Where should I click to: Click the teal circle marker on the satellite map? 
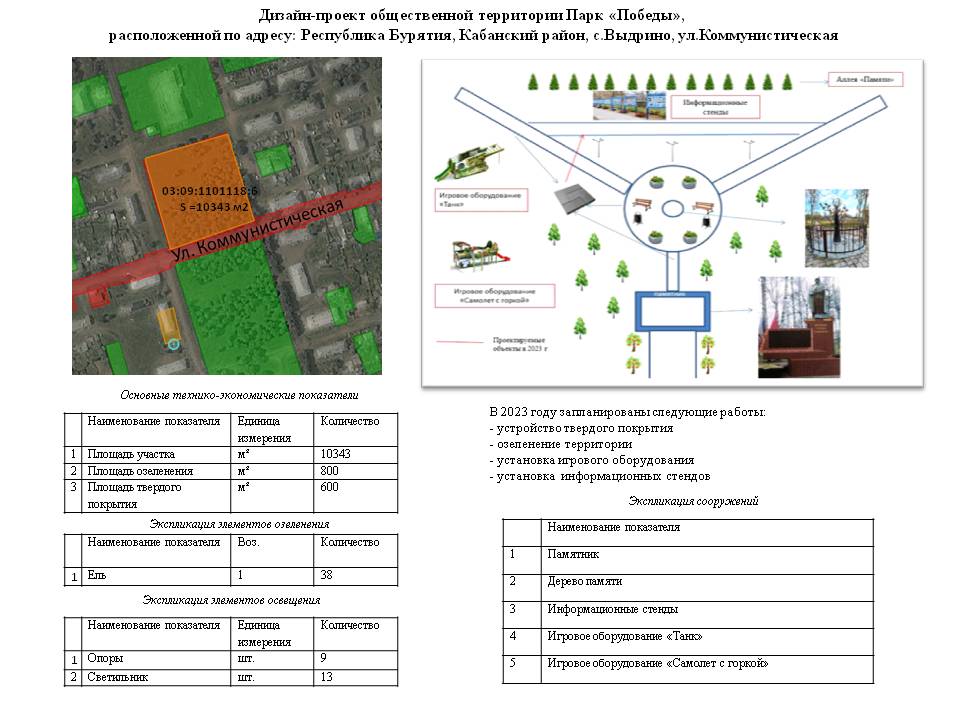tap(173, 344)
